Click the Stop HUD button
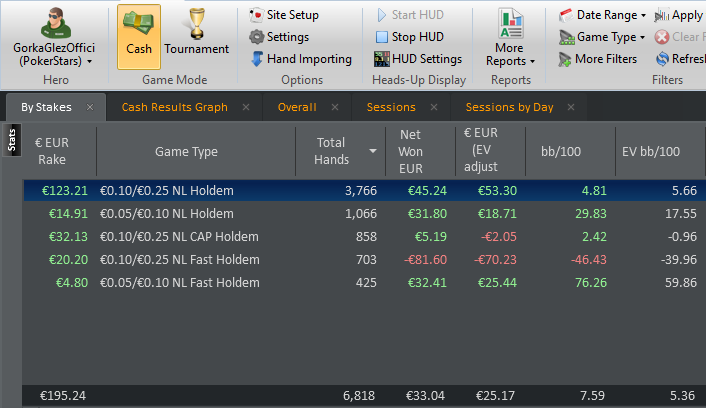Screen dimensions: 706x408 (x=410, y=37)
